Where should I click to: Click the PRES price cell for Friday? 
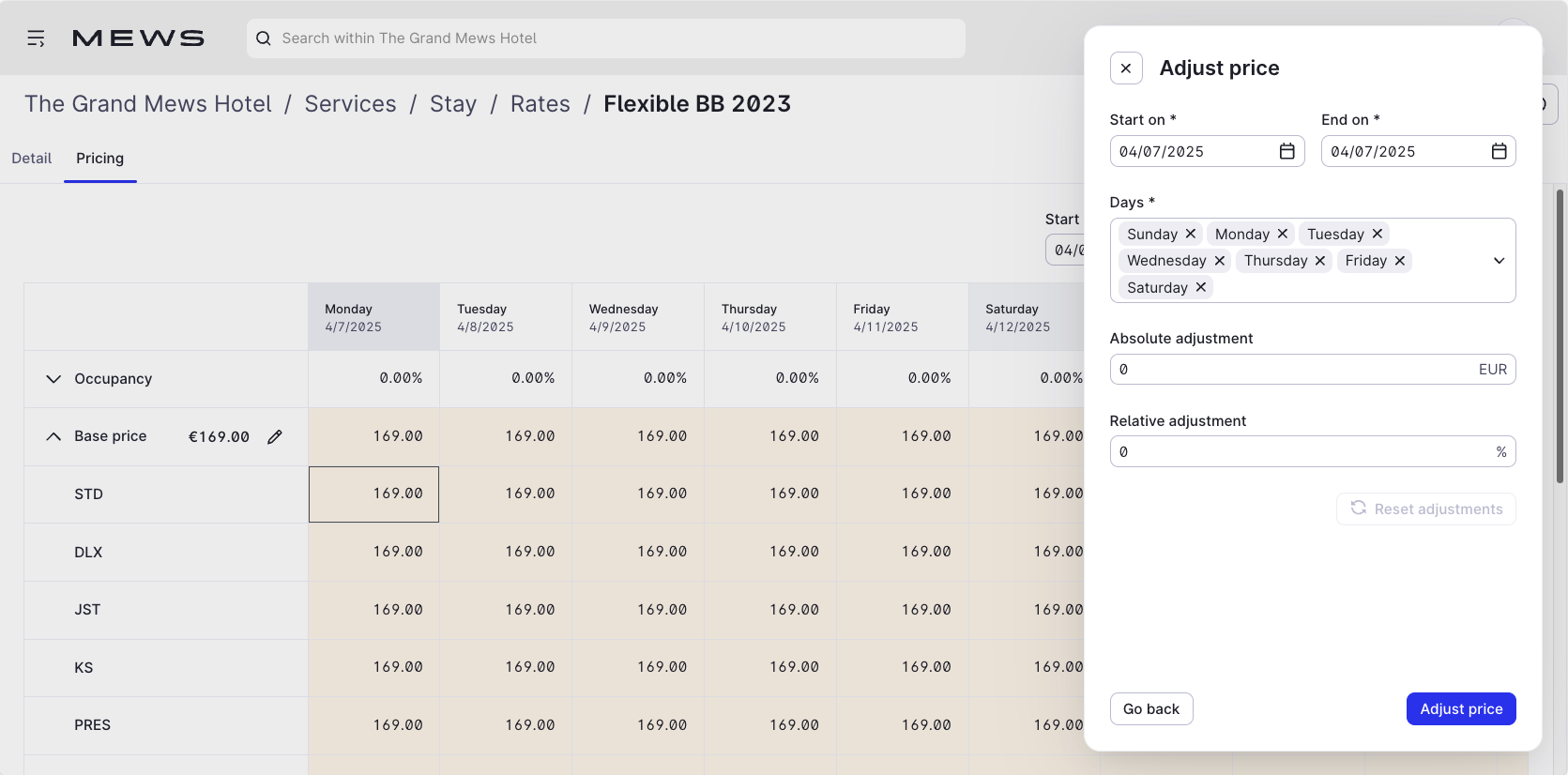903,725
